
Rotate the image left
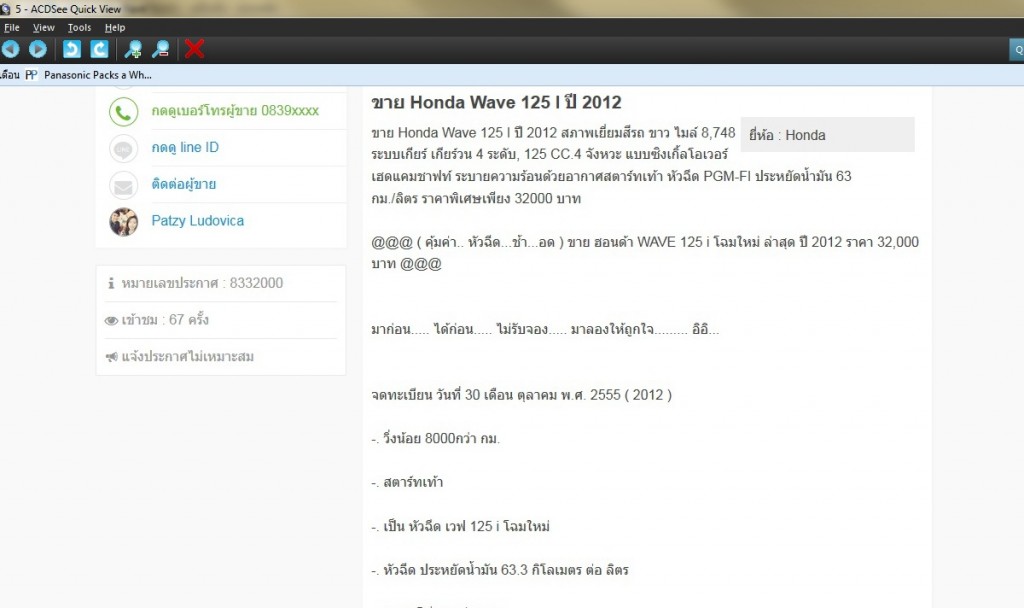tap(72, 49)
